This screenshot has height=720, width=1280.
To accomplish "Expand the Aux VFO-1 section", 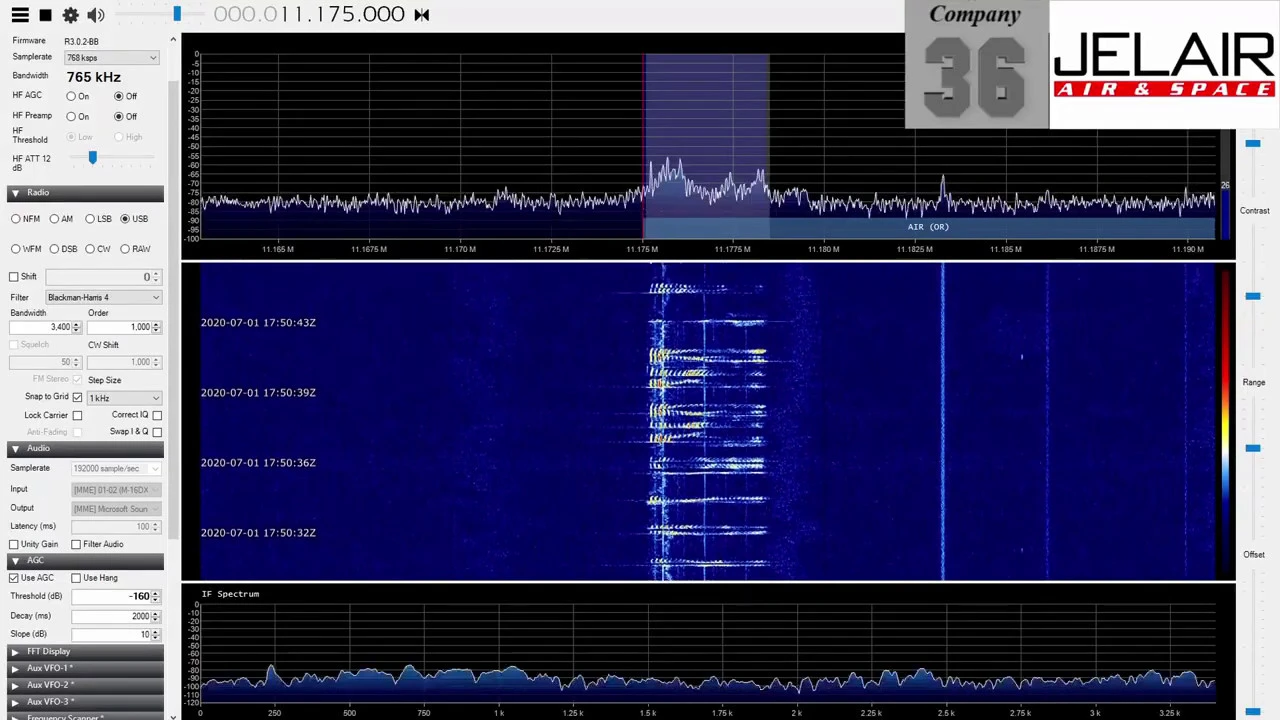I will click(85, 668).
